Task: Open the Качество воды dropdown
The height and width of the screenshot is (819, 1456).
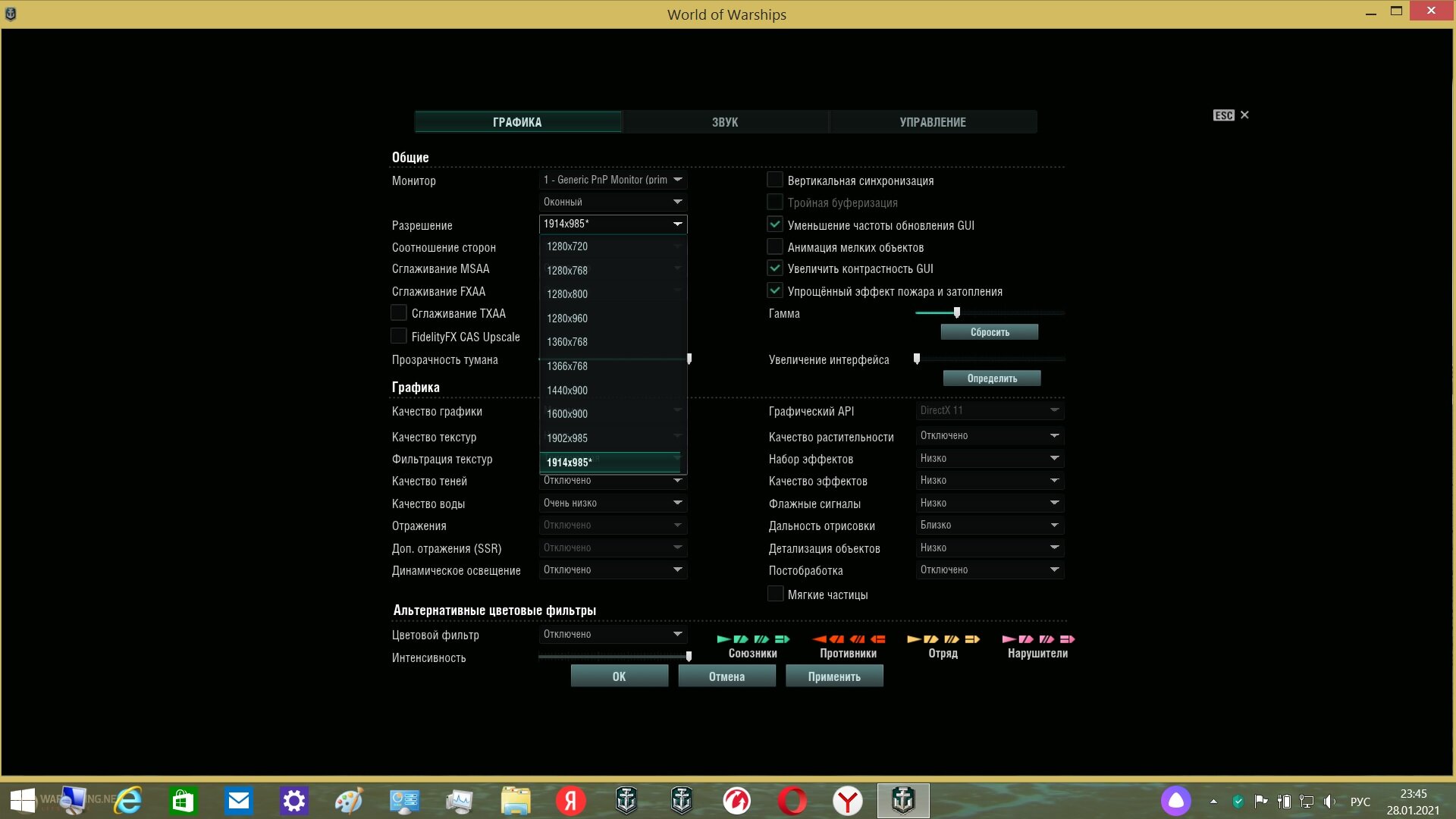Action: coord(613,503)
